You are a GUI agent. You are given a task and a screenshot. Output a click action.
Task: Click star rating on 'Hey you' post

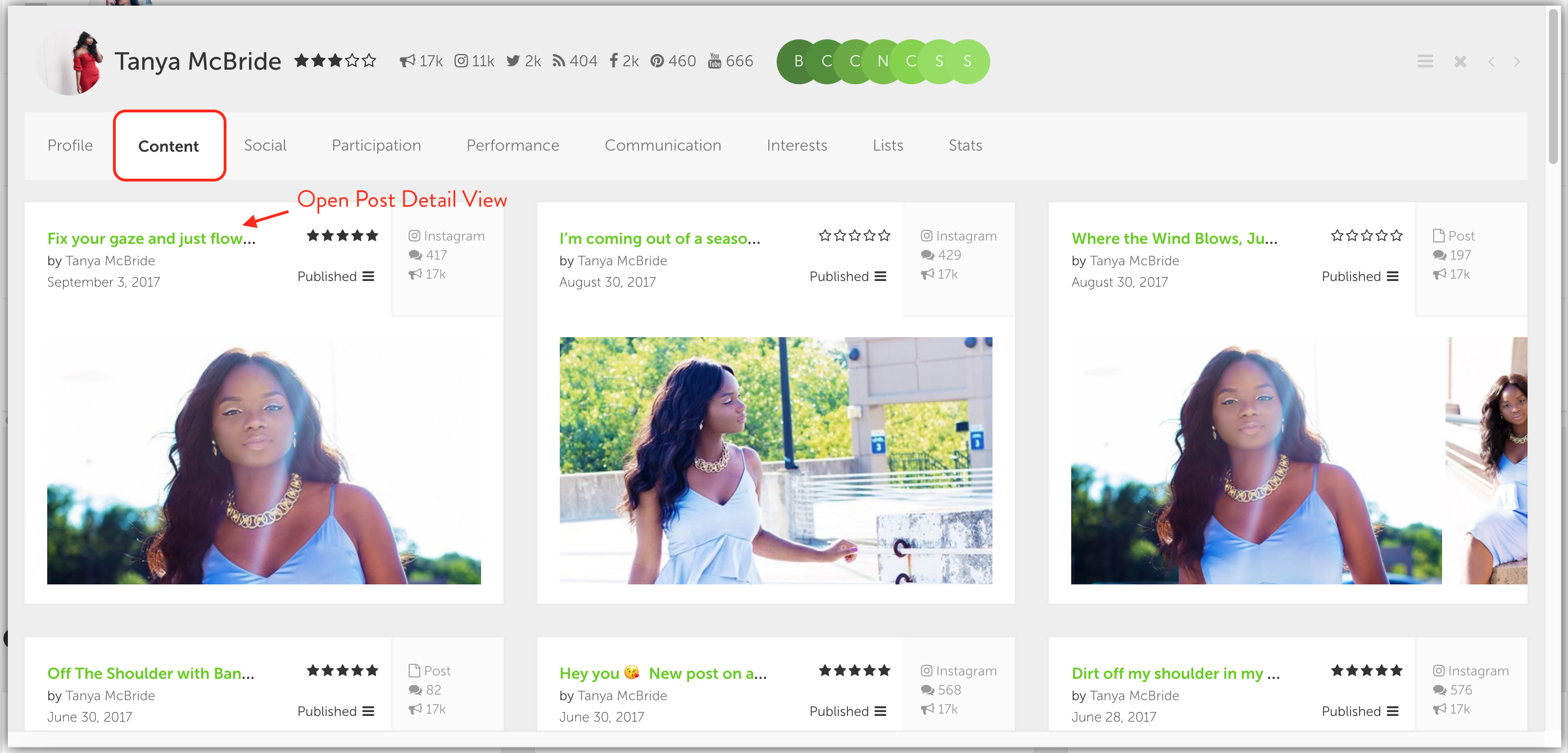pyautogui.click(x=854, y=670)
